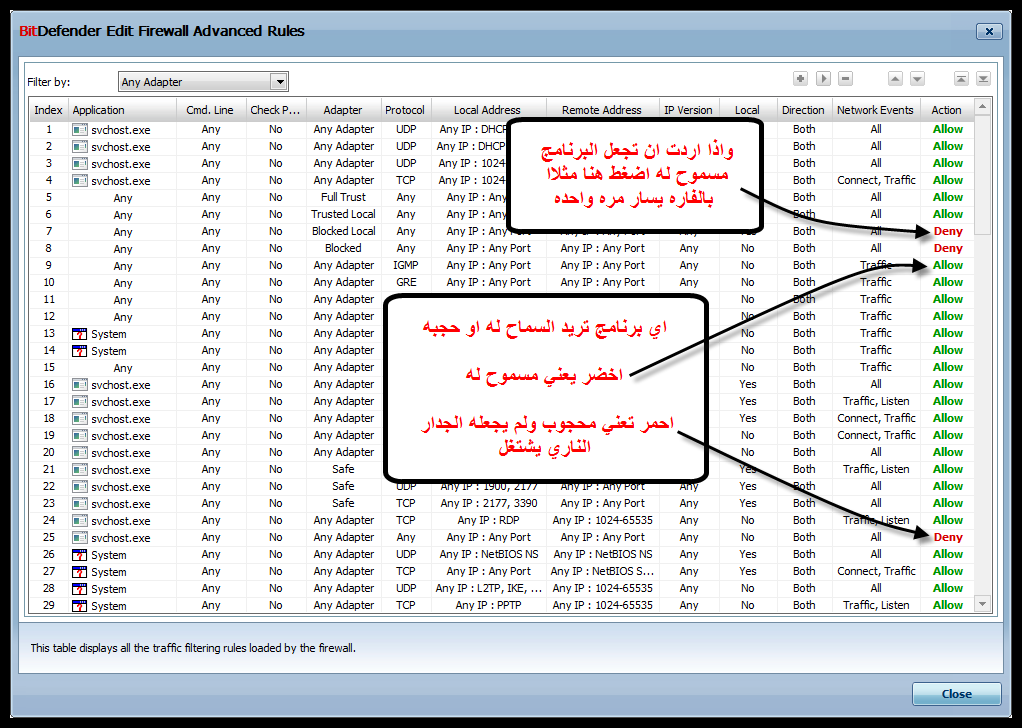Viewport: 1022px width, 728px height.
Task: Toggle the Allow action on rule 9
Action: 948,265
